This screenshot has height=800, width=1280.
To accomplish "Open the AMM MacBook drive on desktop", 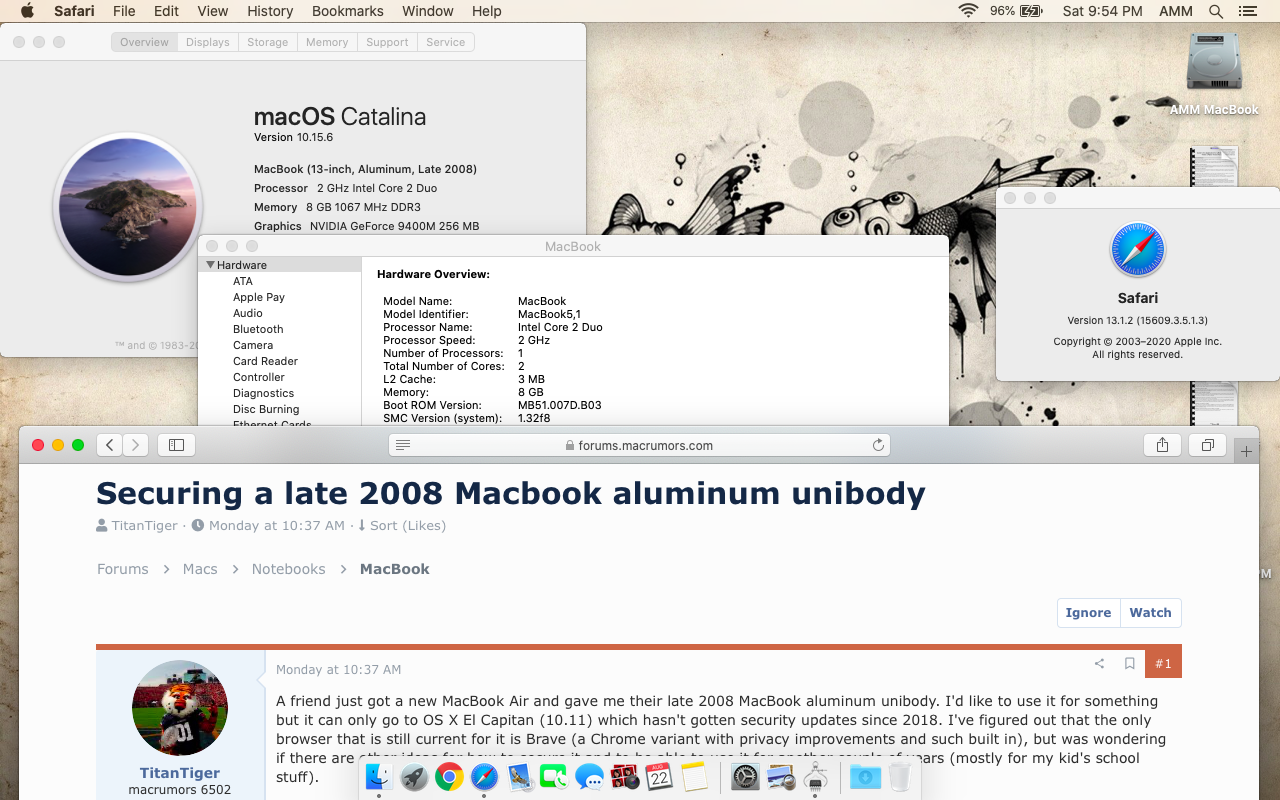I will [x=1214, y=72].
